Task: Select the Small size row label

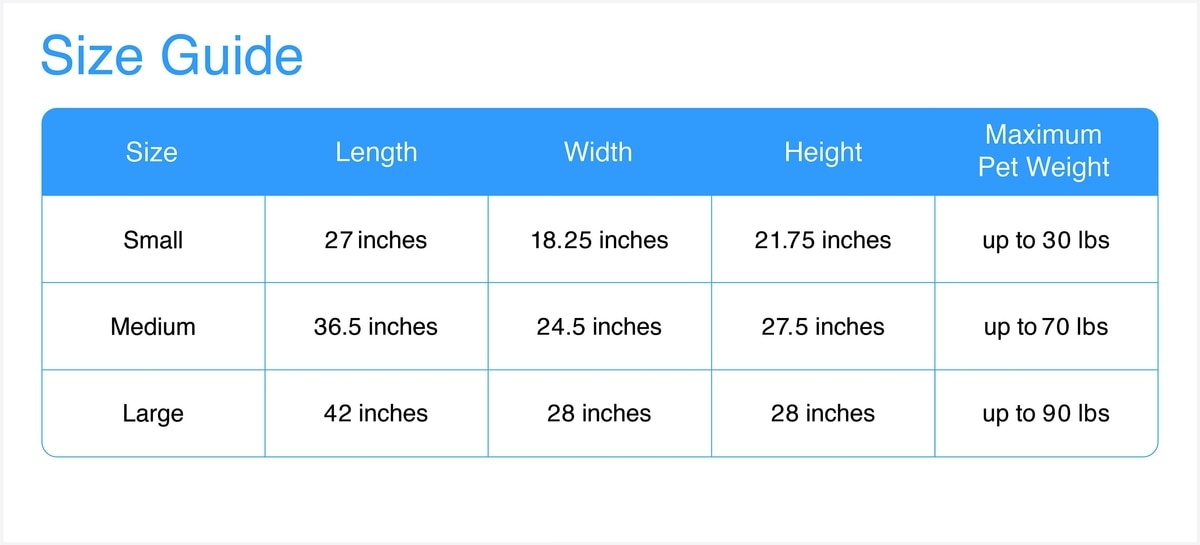Action: (153, 240)
